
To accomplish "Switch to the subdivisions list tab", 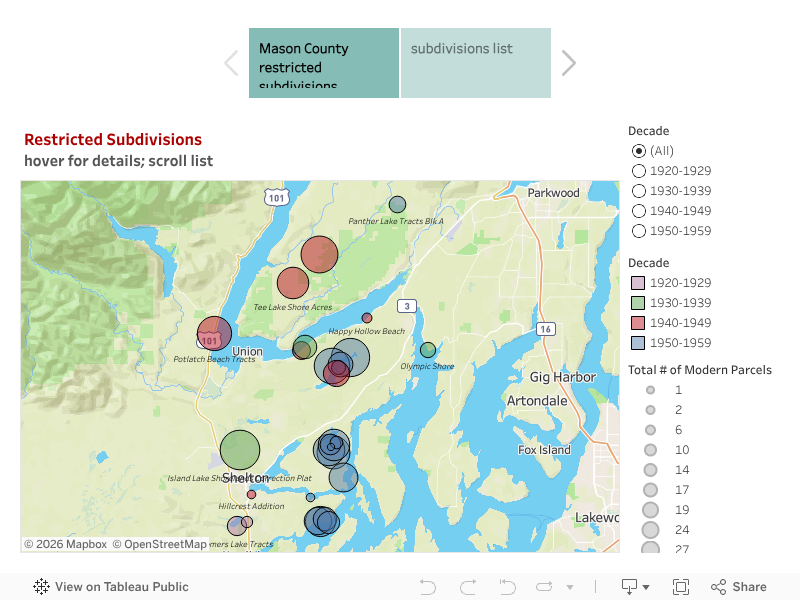I will click(475, 63).
